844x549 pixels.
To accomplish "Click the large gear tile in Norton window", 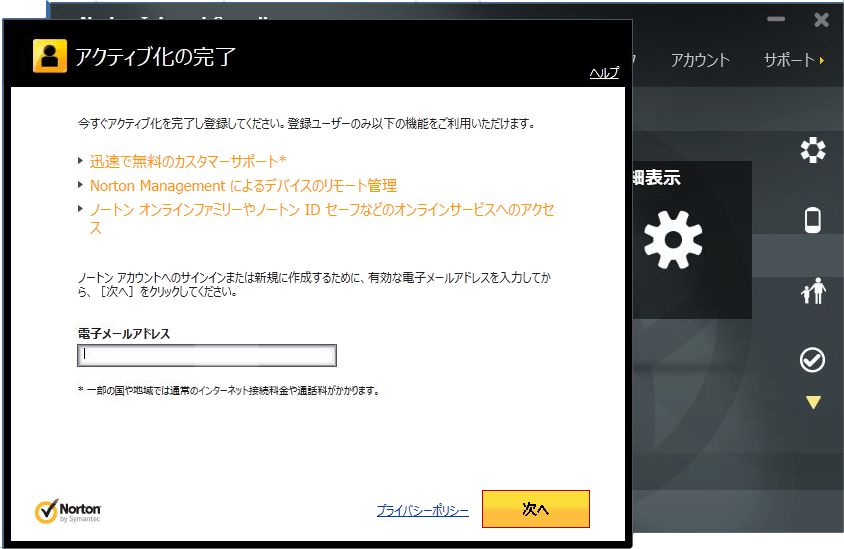I will (x=673, y=240).
